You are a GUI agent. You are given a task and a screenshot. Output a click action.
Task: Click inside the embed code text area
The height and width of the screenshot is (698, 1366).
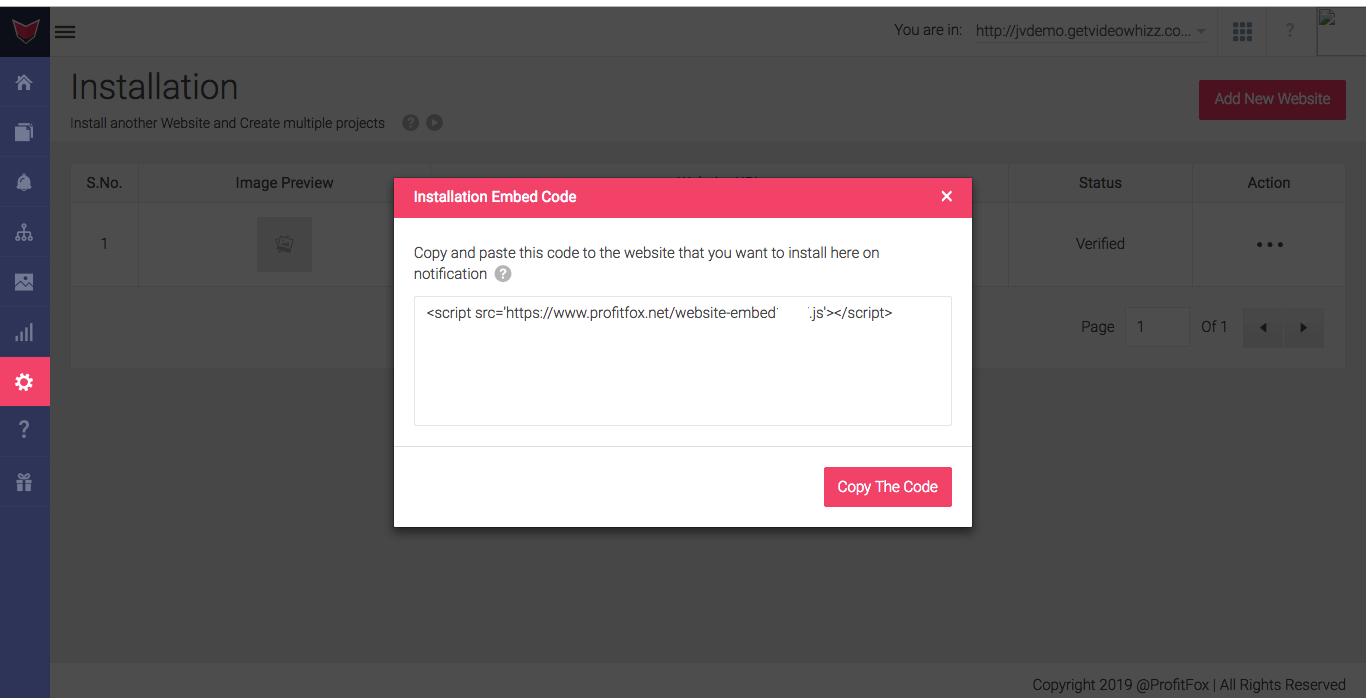click(683, 361)
